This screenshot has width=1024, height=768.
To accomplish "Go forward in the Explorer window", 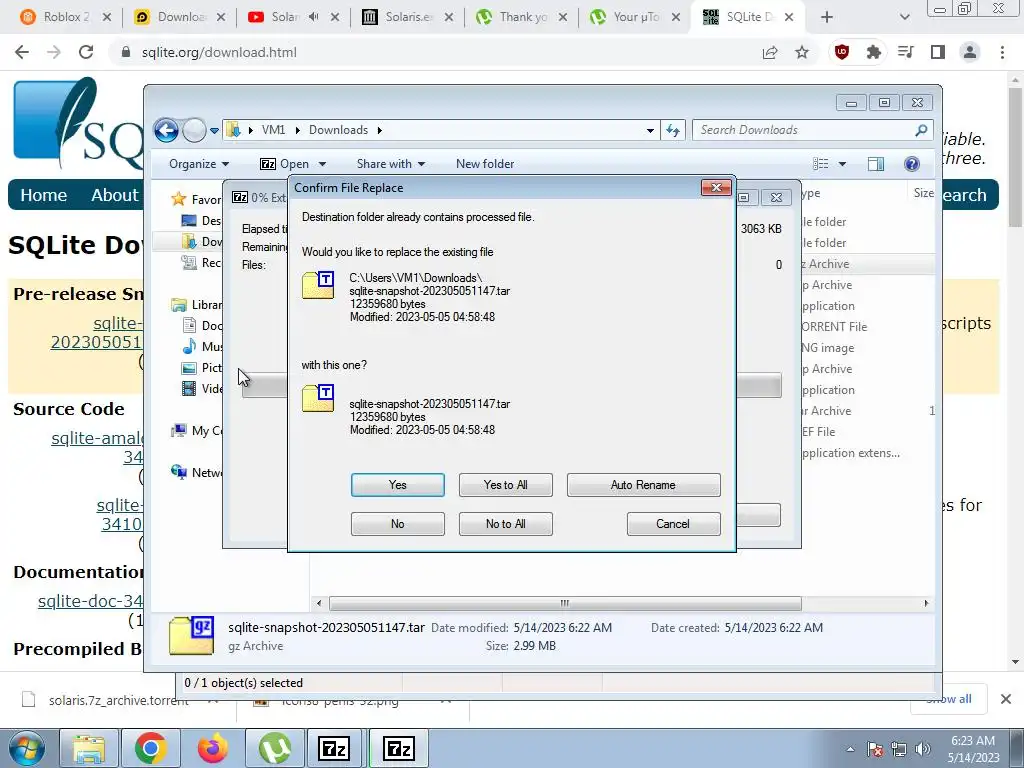I will [194, 131].
